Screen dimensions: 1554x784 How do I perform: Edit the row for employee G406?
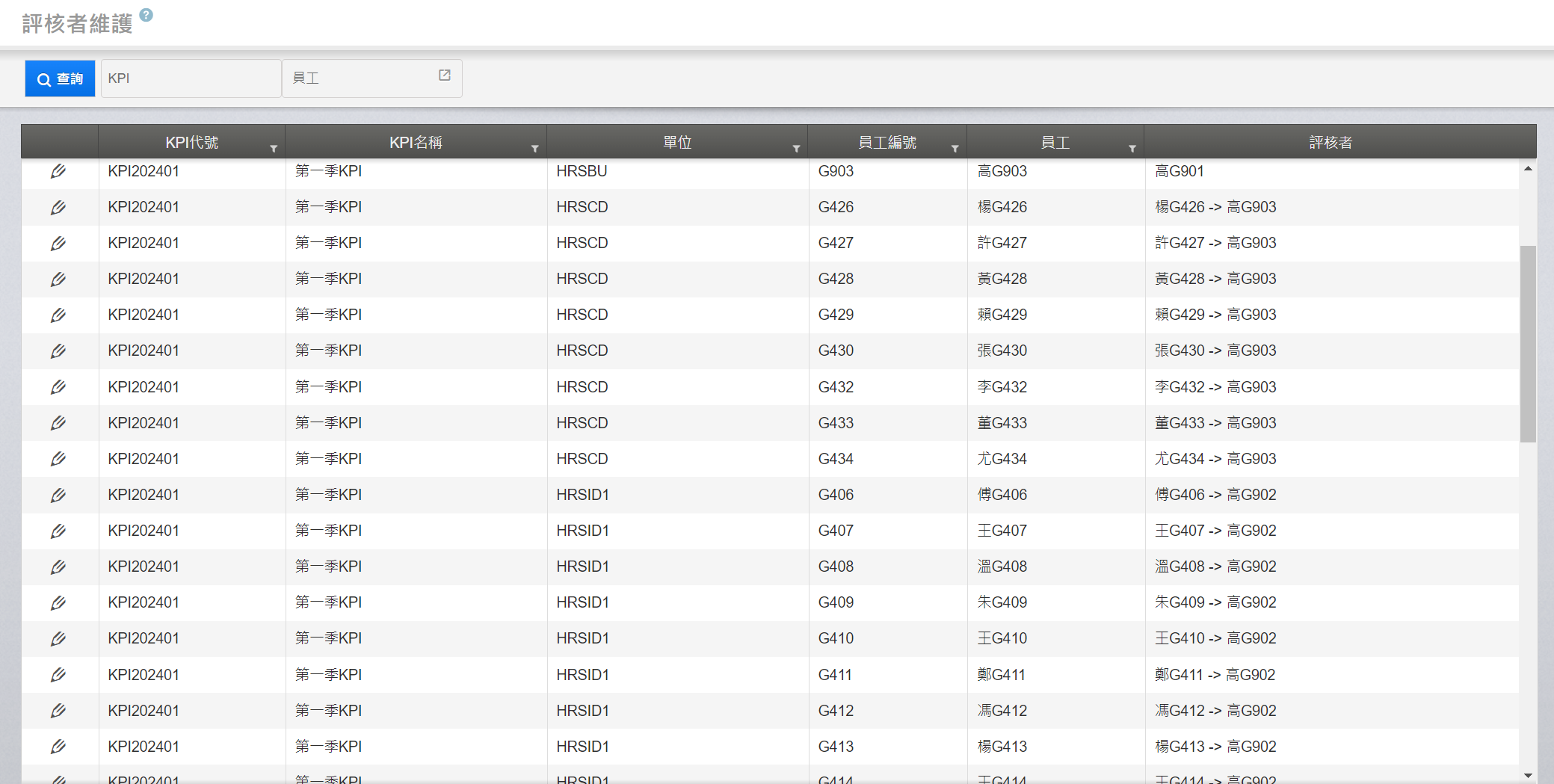pos(58,495)
